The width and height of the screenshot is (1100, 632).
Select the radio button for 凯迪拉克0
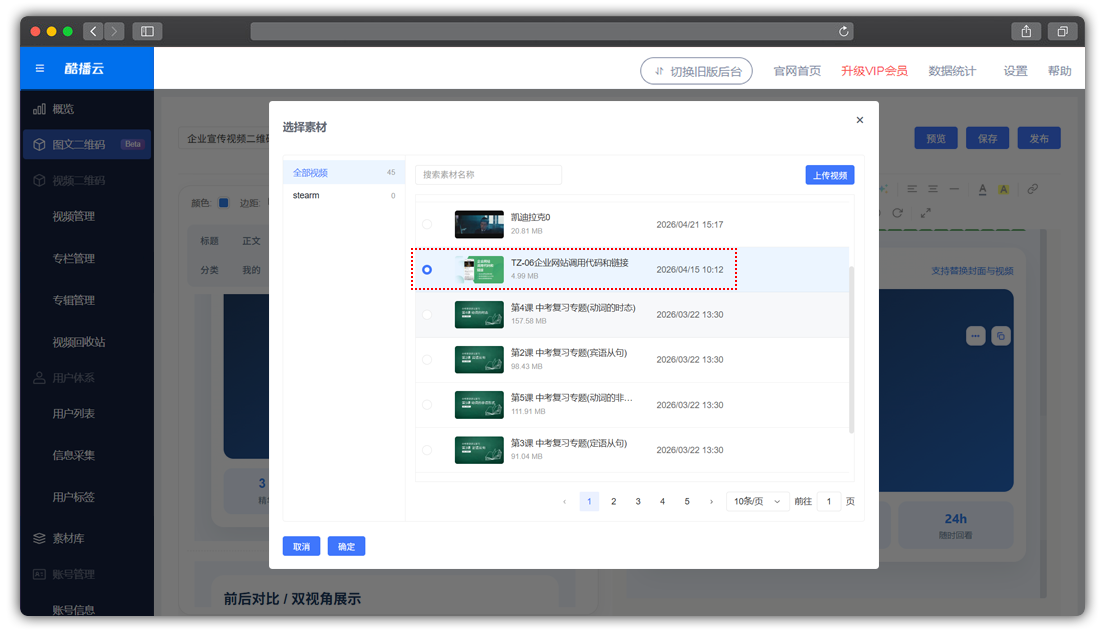coord(427,225)
